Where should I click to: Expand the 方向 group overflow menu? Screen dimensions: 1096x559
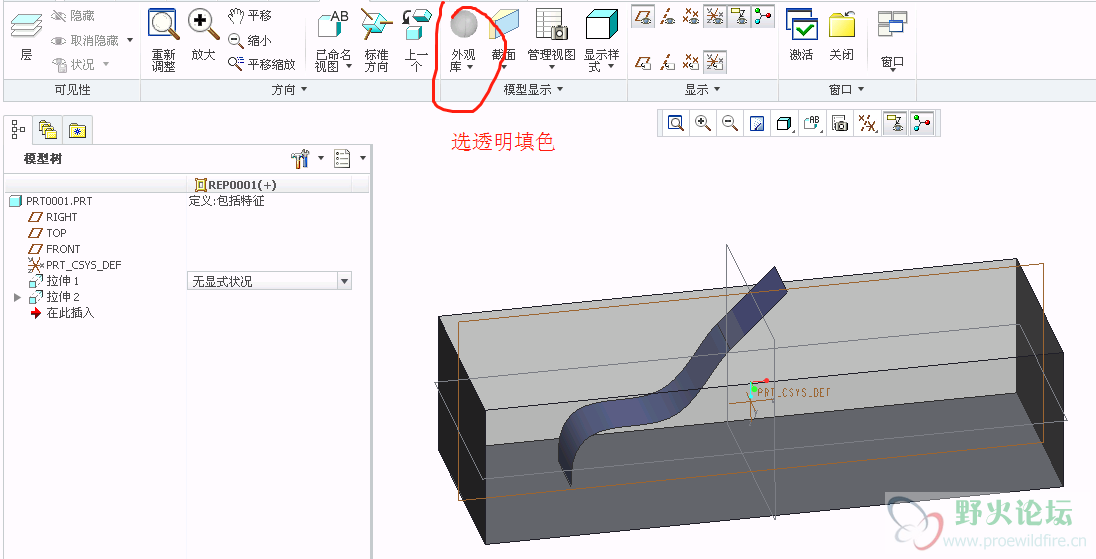[x=289, y=89]
